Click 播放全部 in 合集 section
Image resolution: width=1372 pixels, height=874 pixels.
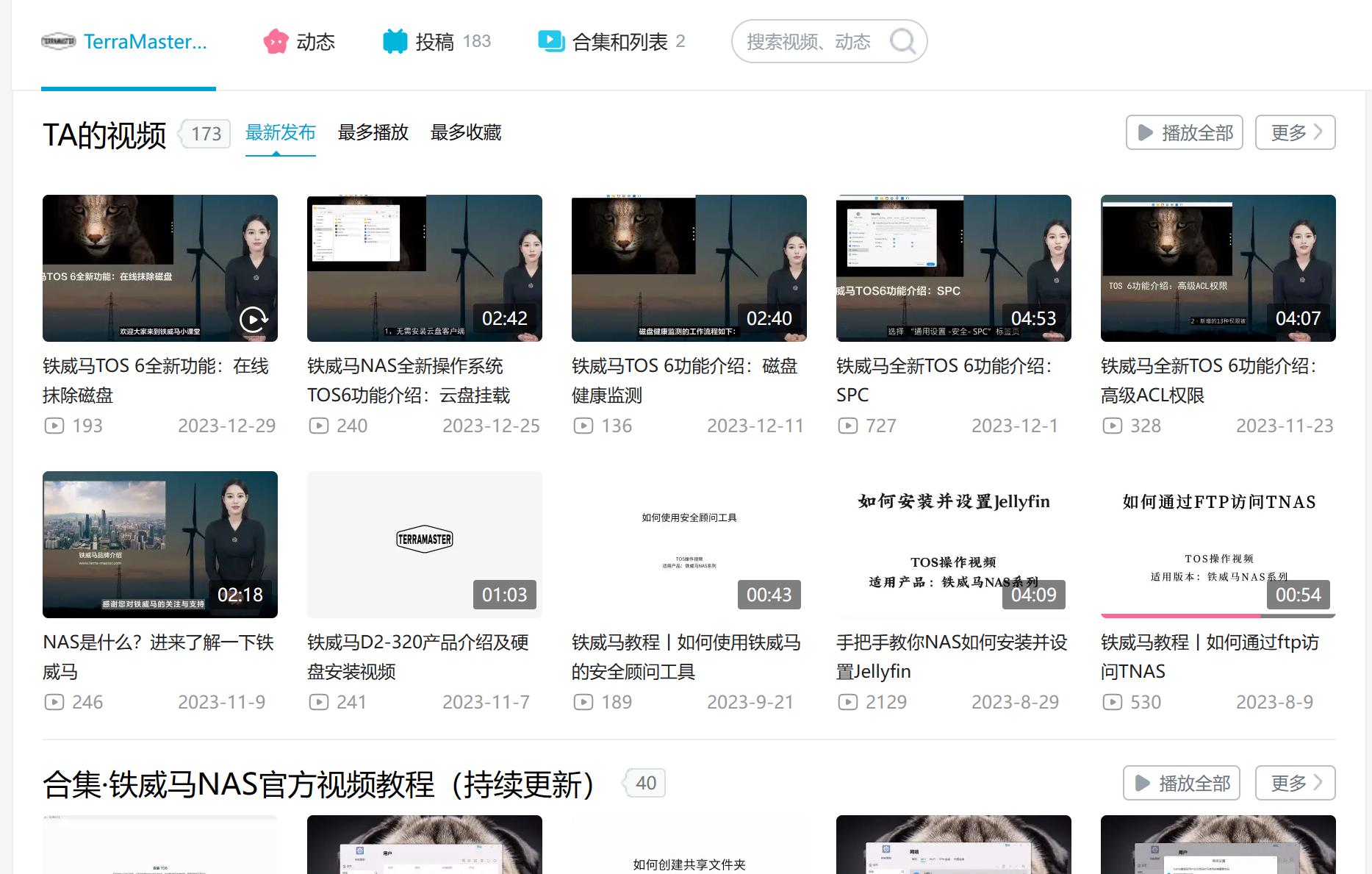(x=1181, y=784)
